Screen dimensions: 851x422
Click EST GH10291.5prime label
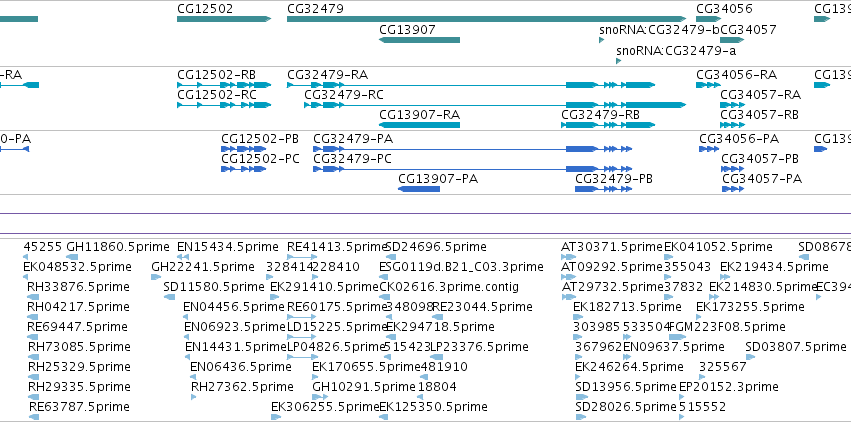tap(364, 387)
